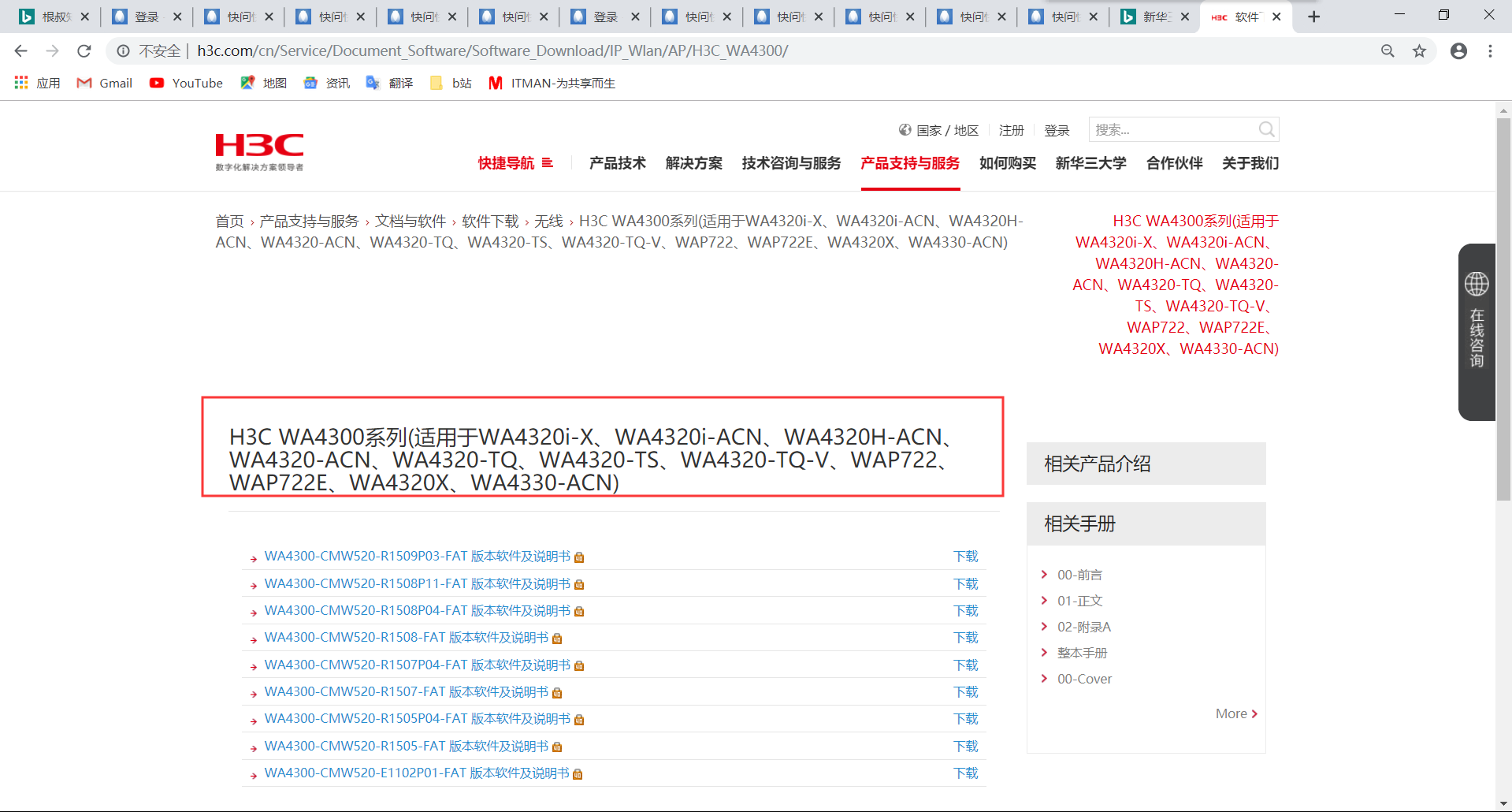Open the 产品支持与服务 breadcrumb link
The height and width of the screenshot is (812, 1512).
(310, 222)
